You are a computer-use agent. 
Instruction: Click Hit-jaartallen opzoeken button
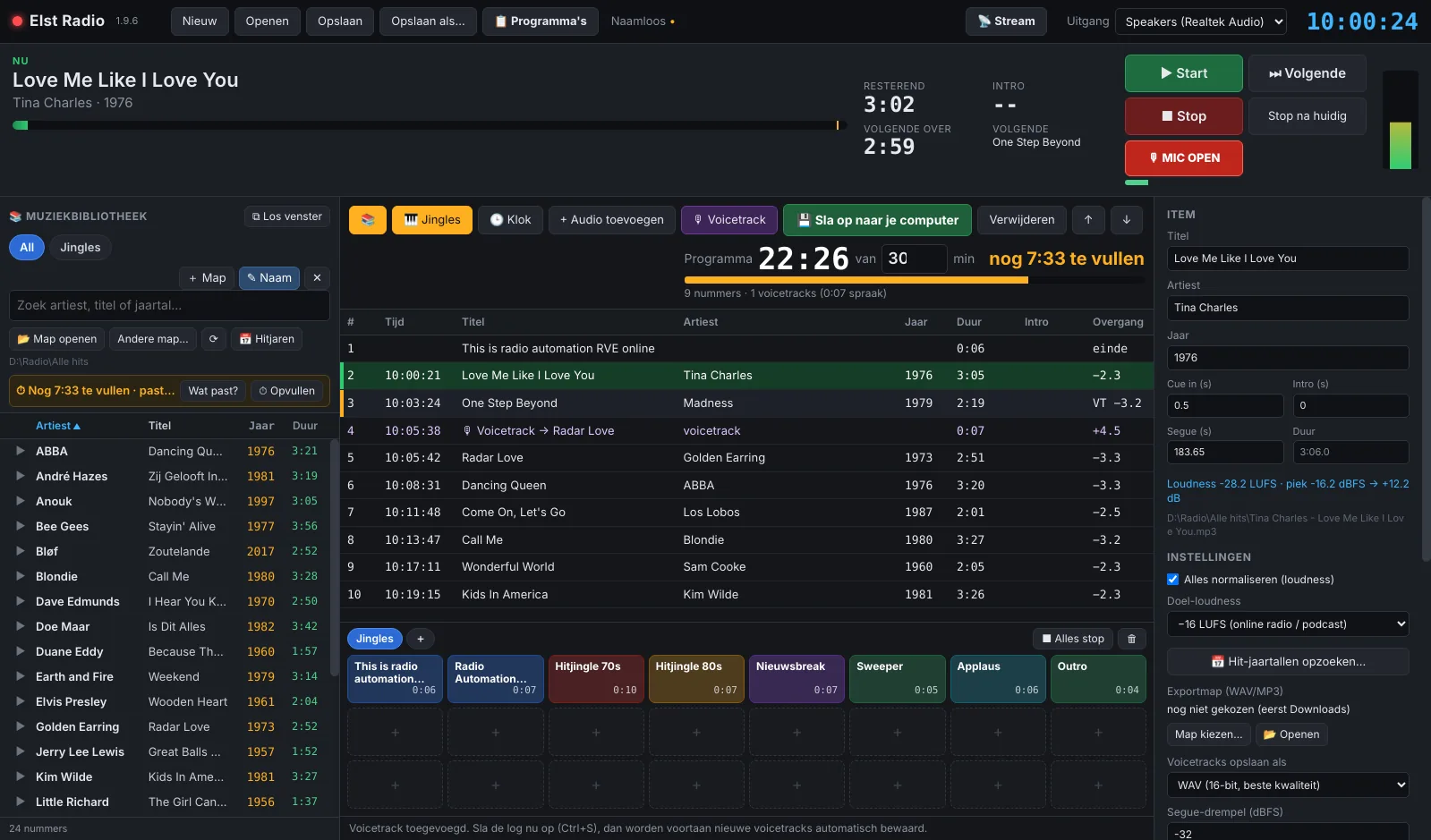point(1288,662)
